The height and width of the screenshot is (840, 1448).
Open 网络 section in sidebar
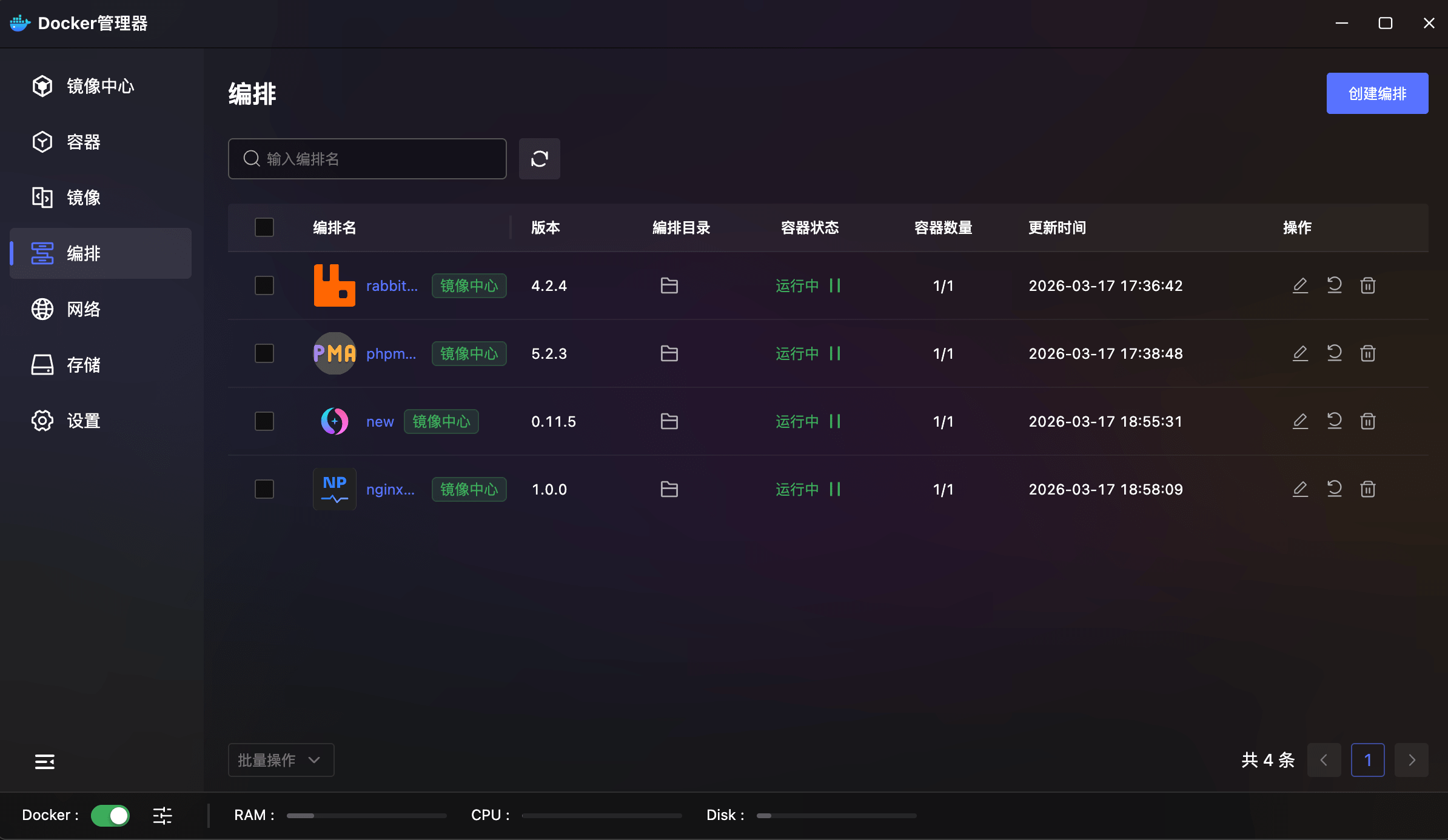[x=101, y=309]
